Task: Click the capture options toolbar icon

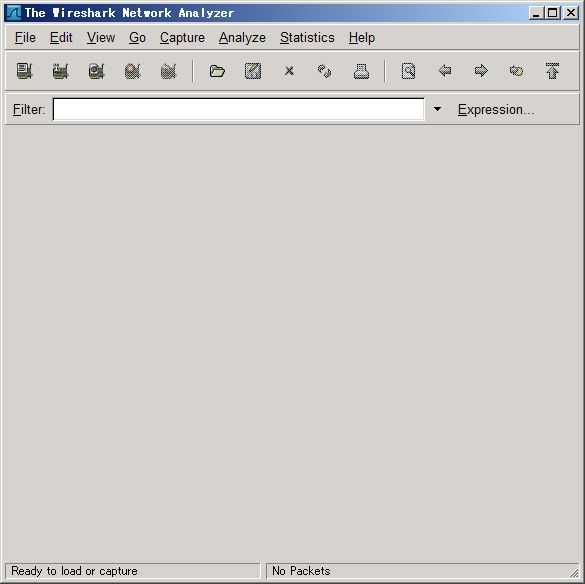Action: pyautogui.click(x=60, y=71)
